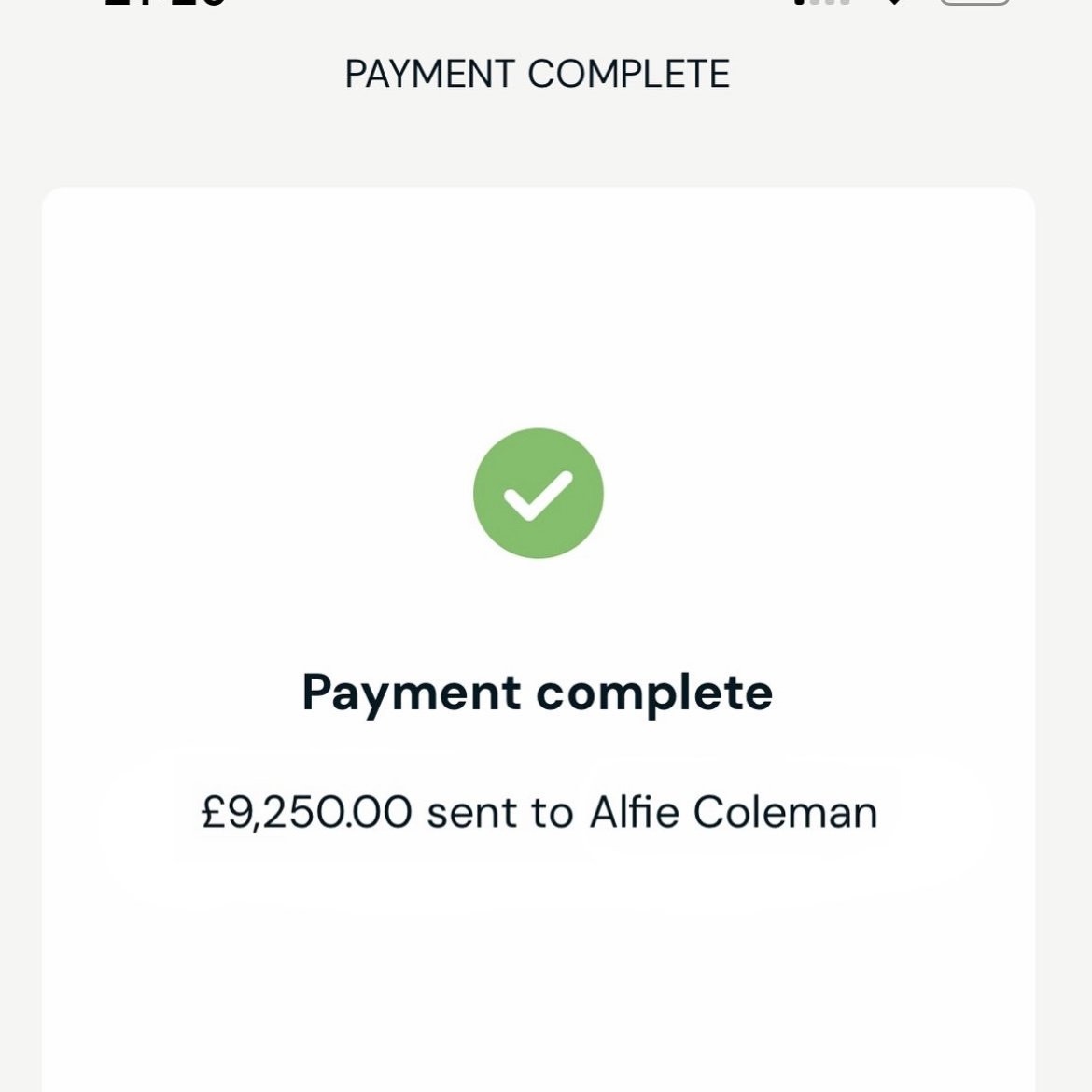Tap the cellular signal bars indicator
Screen dimensions: 1092x1092
[x=822, y=3]
